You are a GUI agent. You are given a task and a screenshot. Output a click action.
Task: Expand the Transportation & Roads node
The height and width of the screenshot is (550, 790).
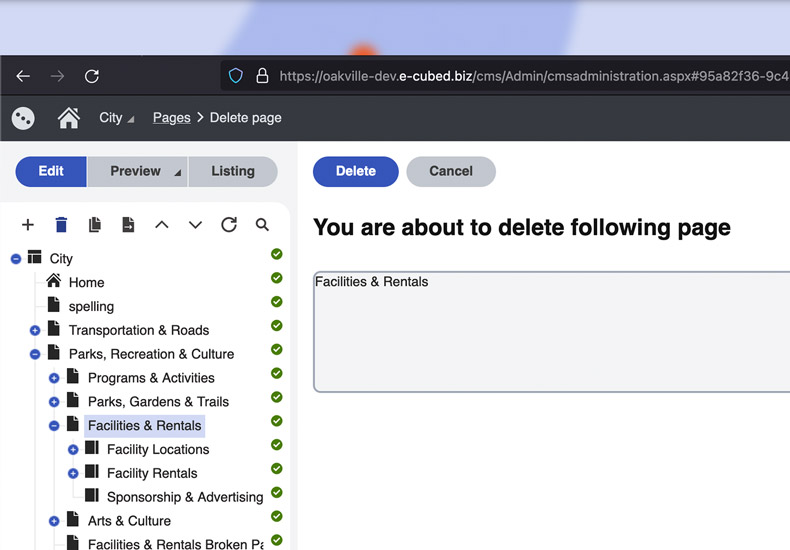point(35,330)
